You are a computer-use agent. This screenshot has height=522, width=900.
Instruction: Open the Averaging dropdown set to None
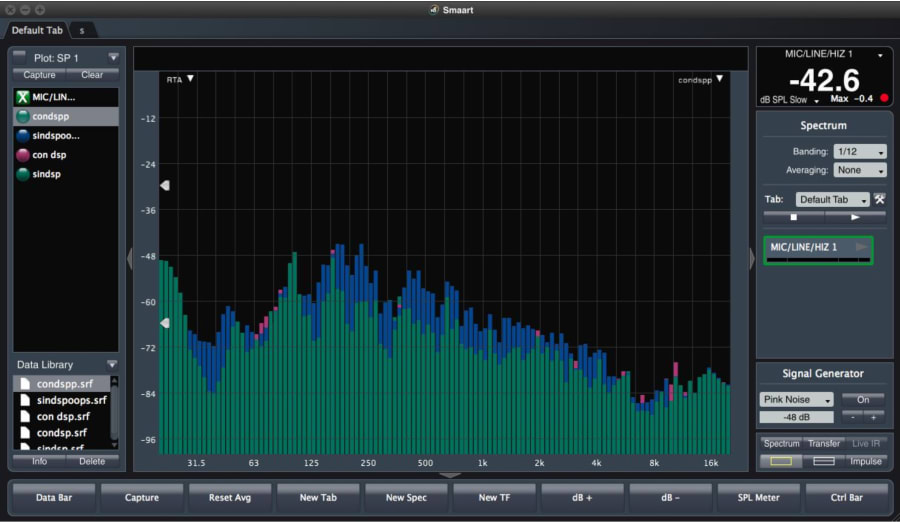coord(860,170)
